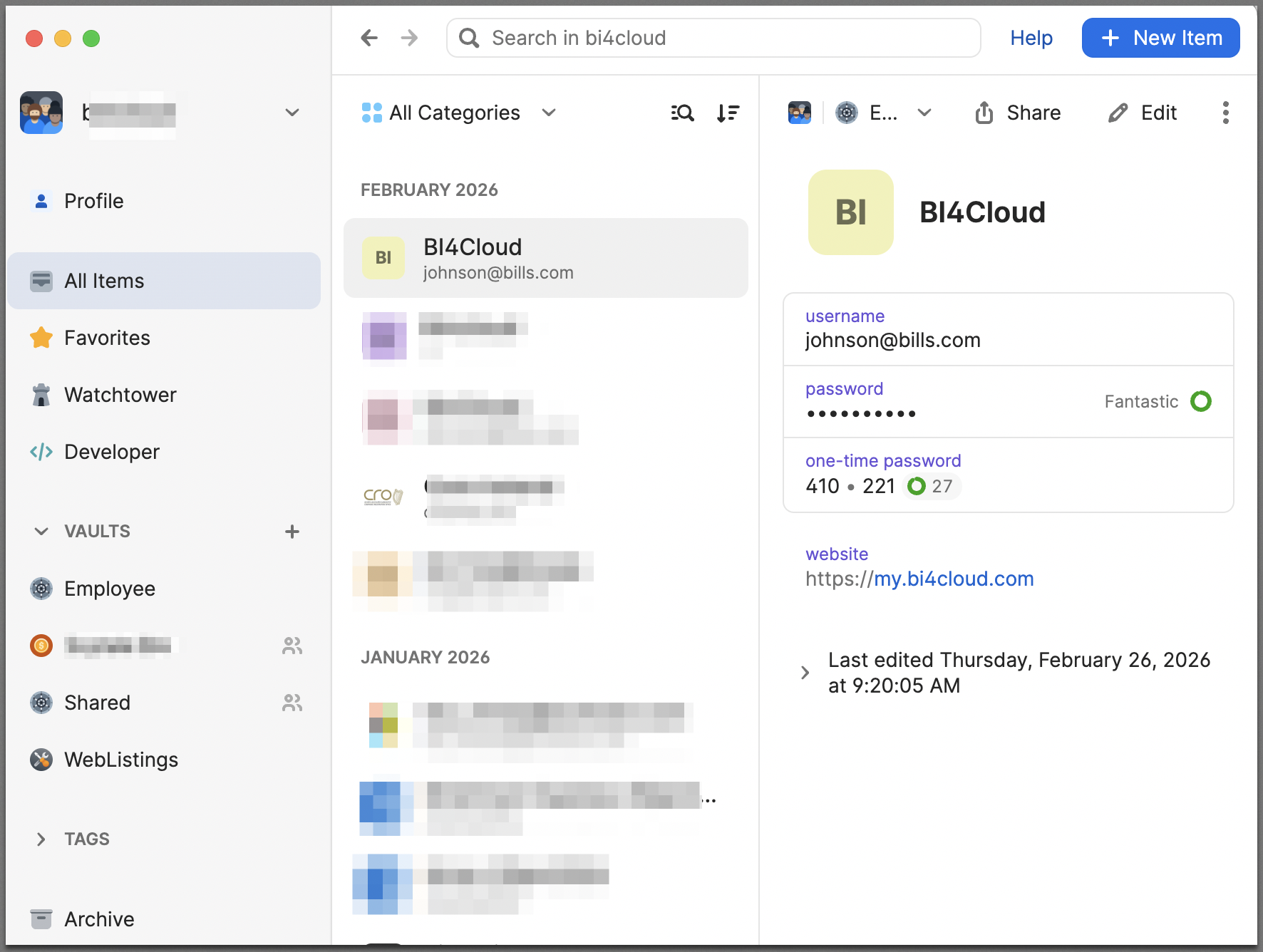1263x952 pixels.
Task: Share the BI4Cloud item
Action: pyautogui.click(x=1017, y=113)
